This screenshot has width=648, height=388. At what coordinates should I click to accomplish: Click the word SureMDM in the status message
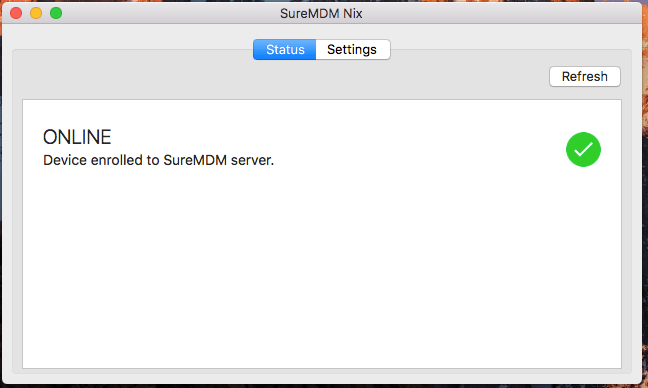tap(195, 160)
